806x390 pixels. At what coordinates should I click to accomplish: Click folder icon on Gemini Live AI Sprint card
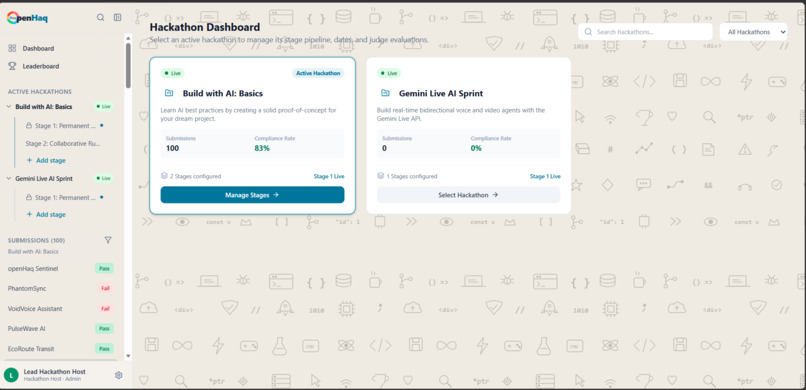386,94
